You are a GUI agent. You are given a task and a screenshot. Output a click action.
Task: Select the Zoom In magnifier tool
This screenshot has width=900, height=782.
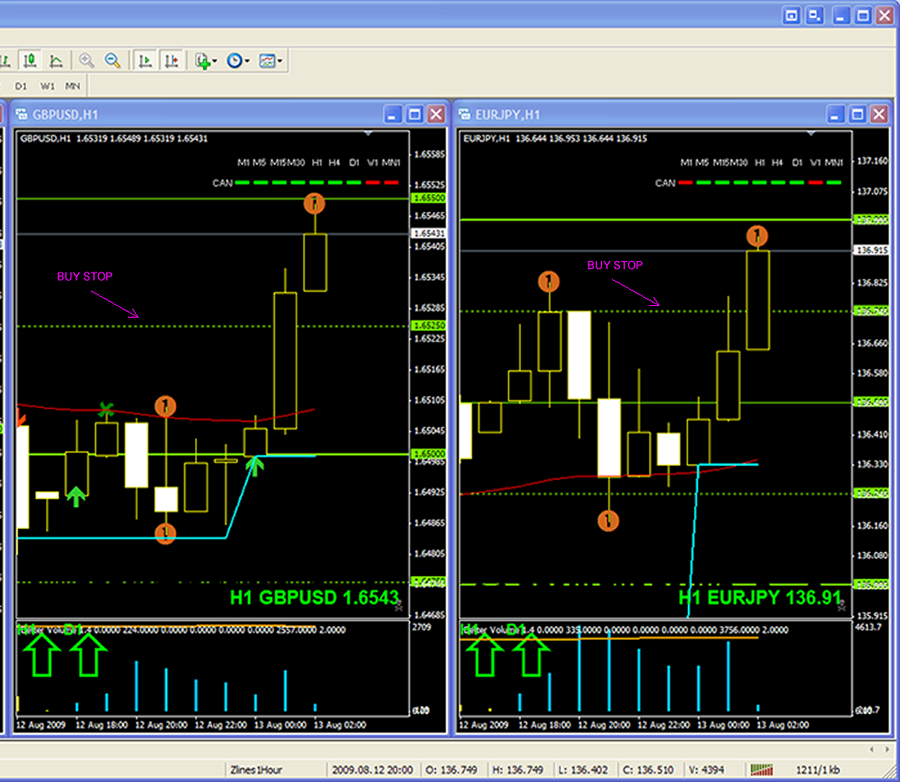pos(86,60)
